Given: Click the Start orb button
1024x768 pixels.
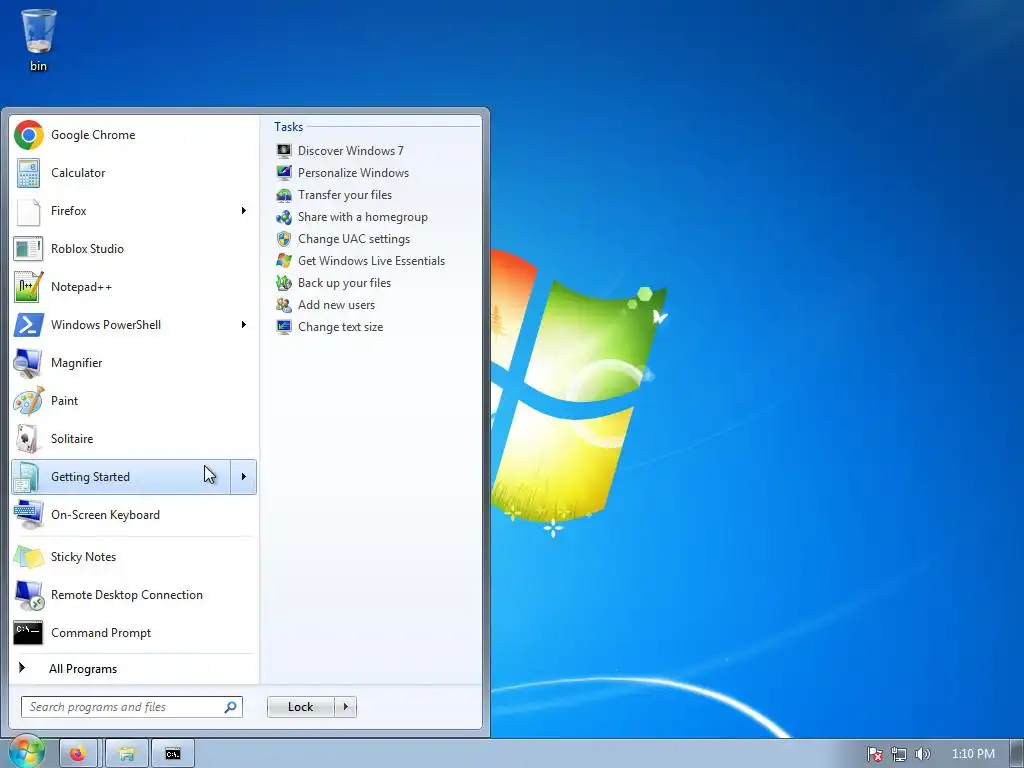Looking at the screenshot, I should (26, 752).
